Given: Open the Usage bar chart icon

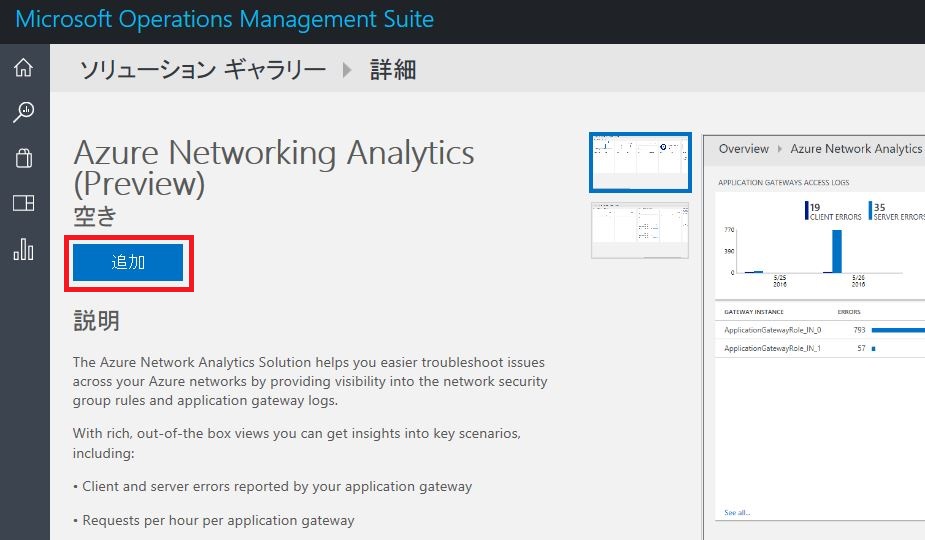Looking at the screenshot, I should pyautogui.click(x=24, y=249).
